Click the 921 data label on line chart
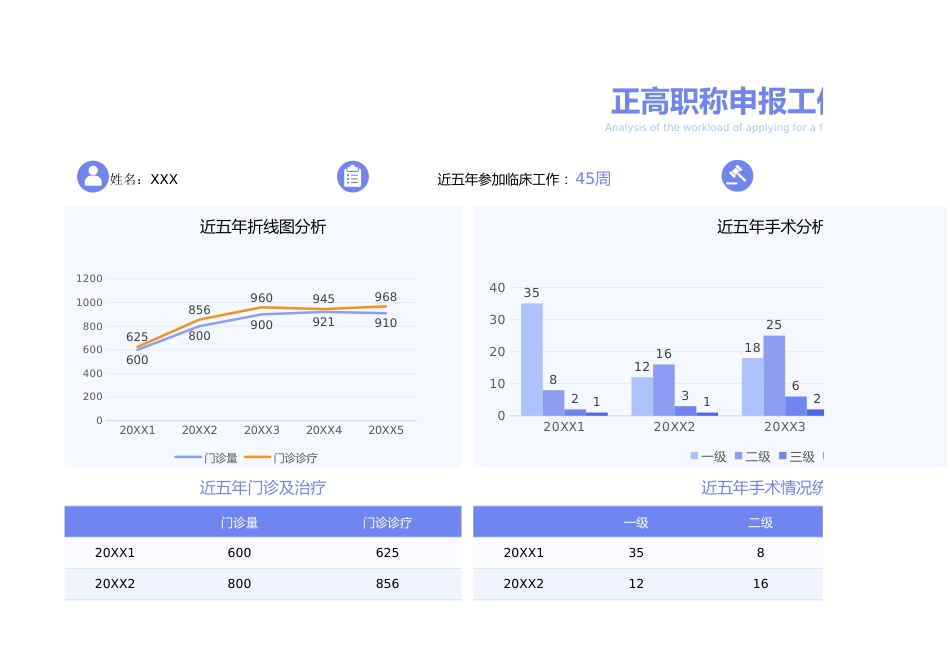Screen dimensions: 950x672 [x=324, y=322]
